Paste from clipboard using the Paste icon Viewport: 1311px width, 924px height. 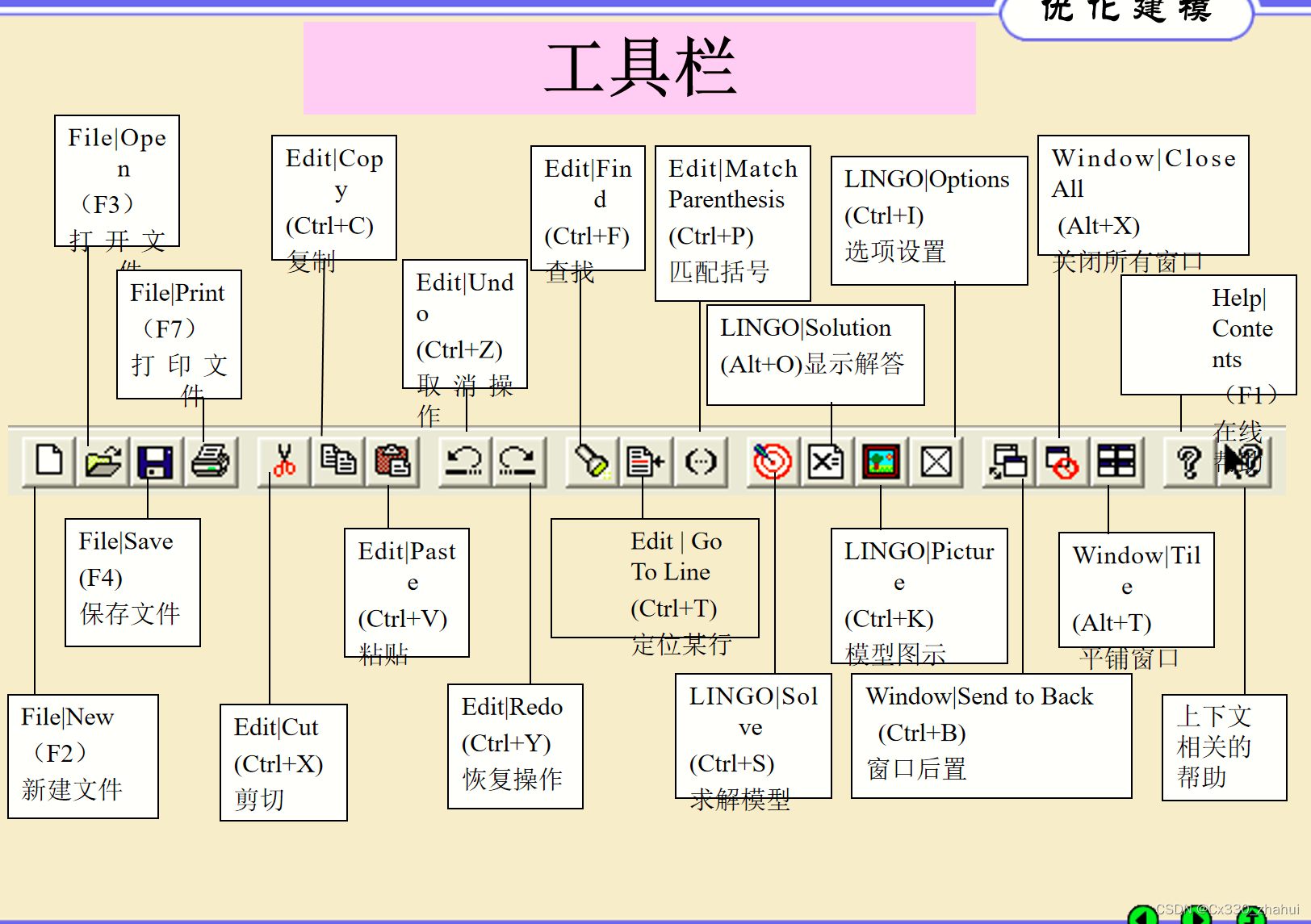pos(392,462)
